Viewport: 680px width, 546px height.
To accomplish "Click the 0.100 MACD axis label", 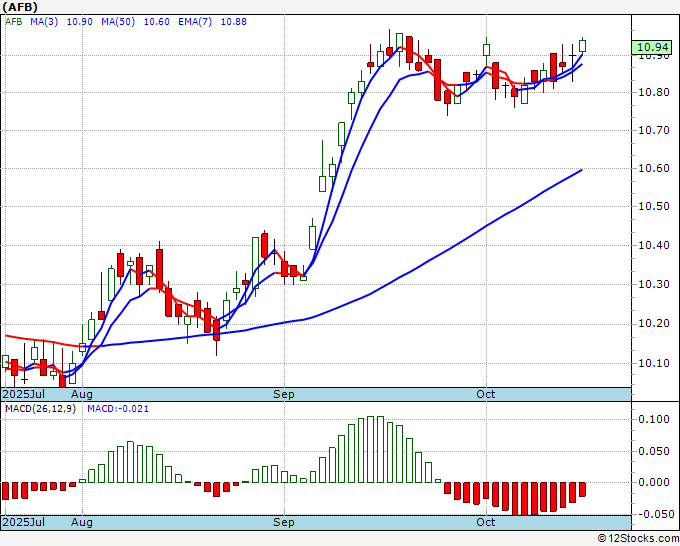I will point(654,419).
